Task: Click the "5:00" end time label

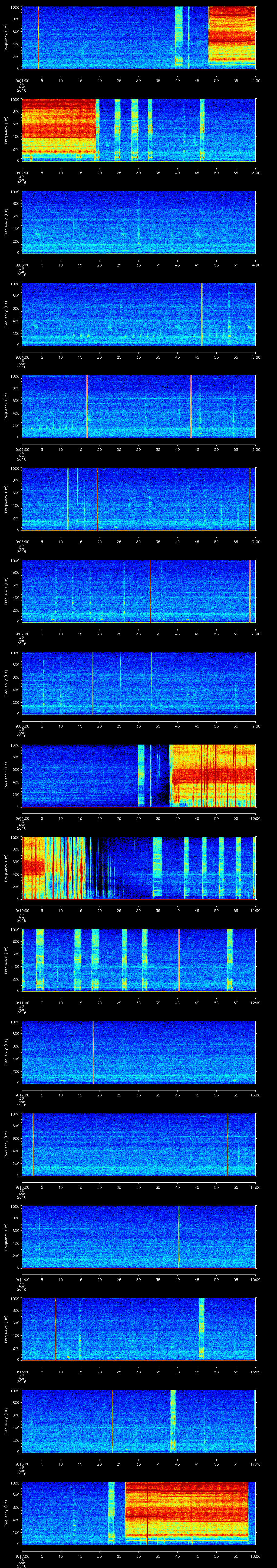Action: pos(256,357)
